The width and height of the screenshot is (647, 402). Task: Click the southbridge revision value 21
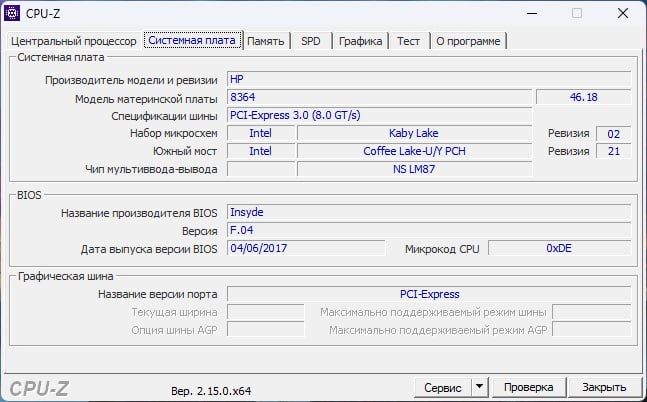[x=614, y=151]
